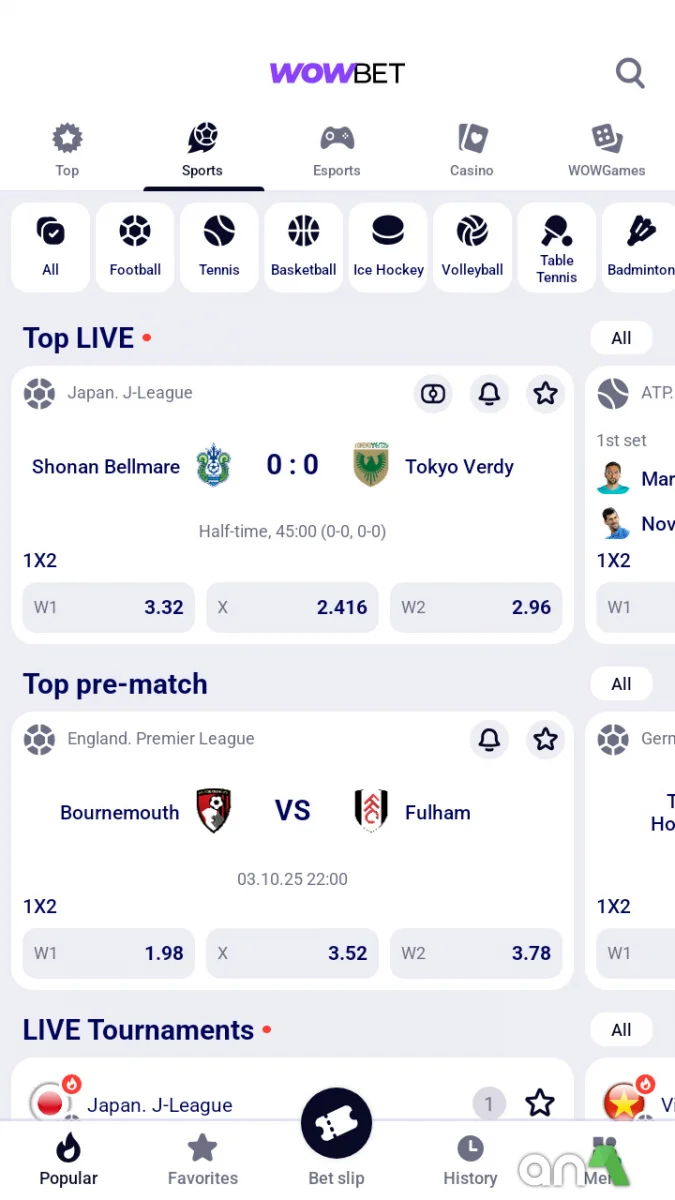This screenshot has height=1200, width=675.
Task: Expand All Top pre-match events
Action: click(621, 684)
